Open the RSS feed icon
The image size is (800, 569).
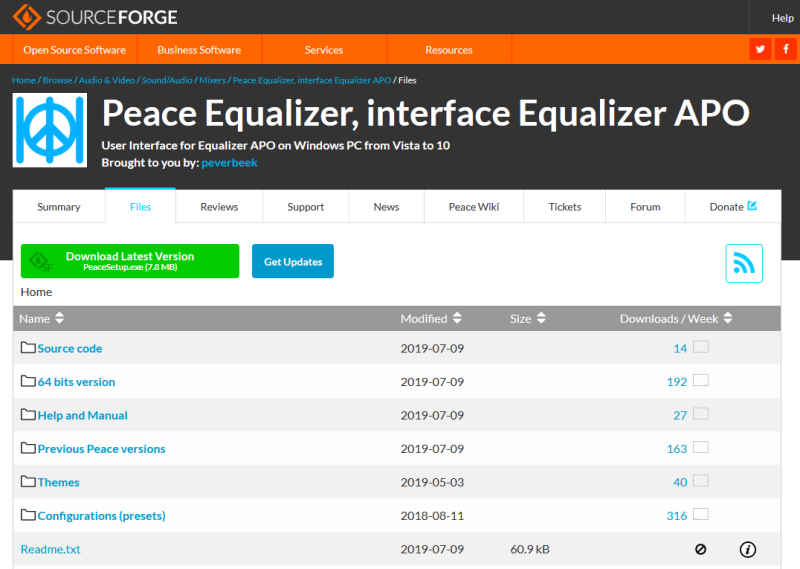click(x=744, y=263)
